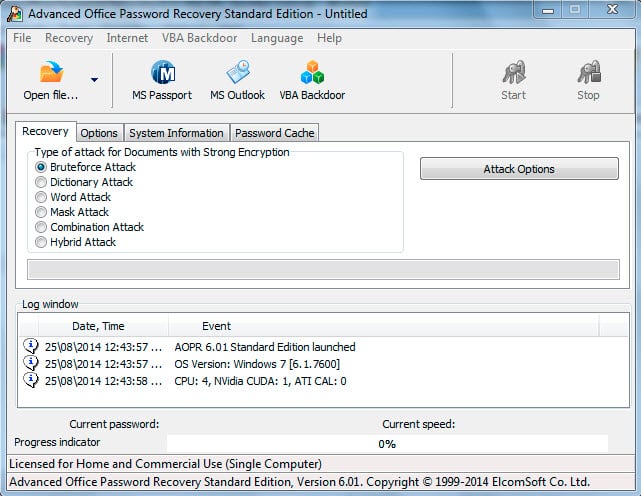
Task: Switch to the Recovery tab
Action: coord(45,131)
